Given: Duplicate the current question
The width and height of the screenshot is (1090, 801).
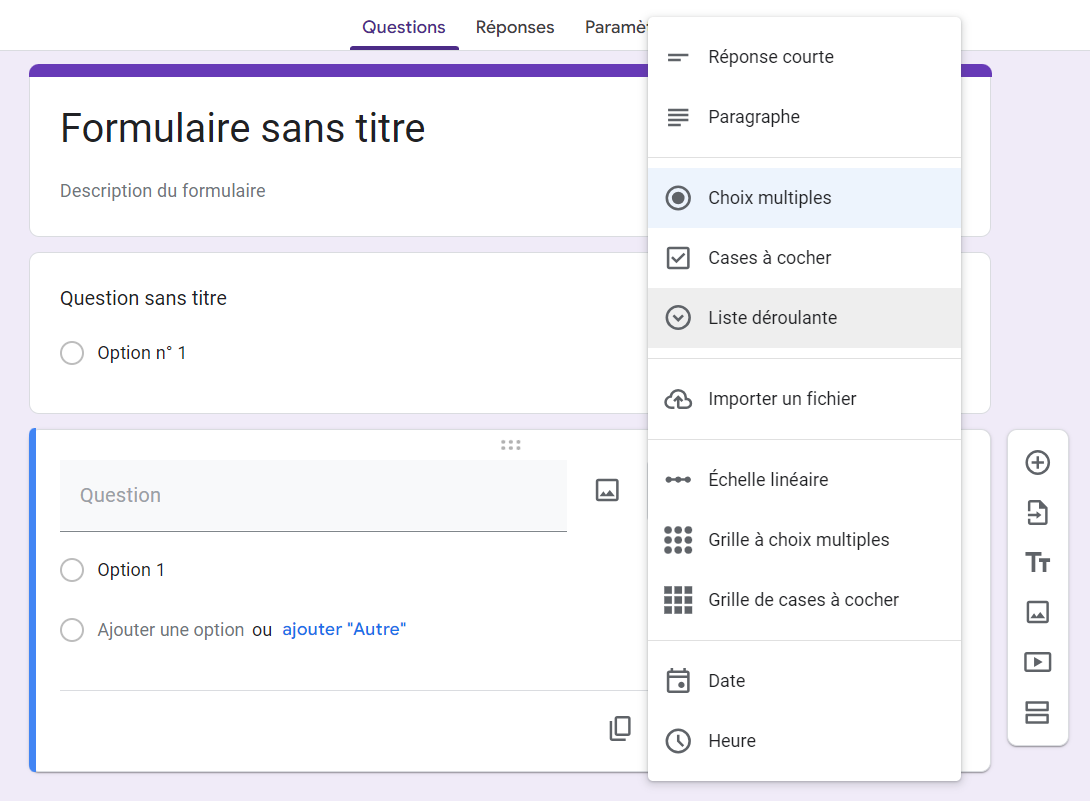Looking at the screenshot, I should [x=620, y=729].
